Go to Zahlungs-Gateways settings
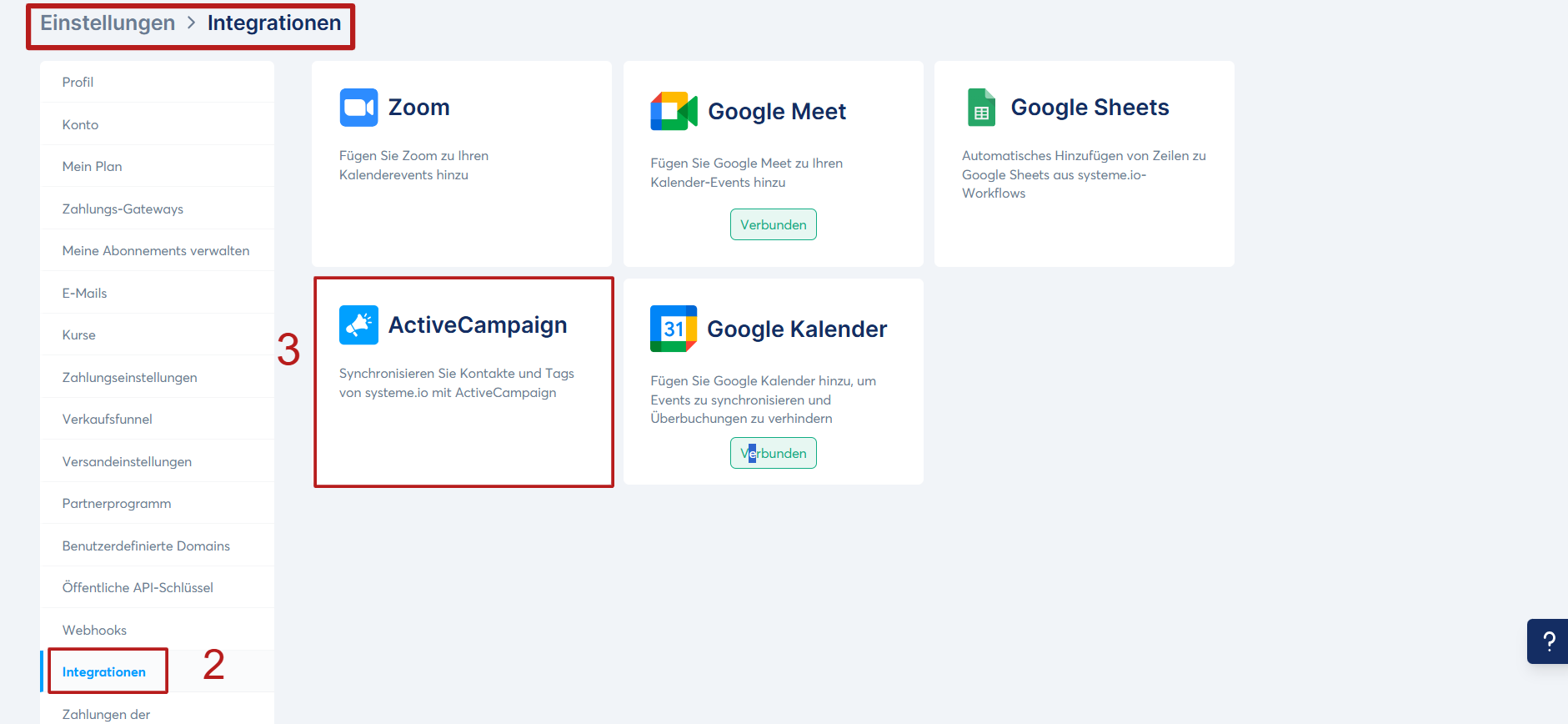 pyautogui.click(x=157, y=209)
